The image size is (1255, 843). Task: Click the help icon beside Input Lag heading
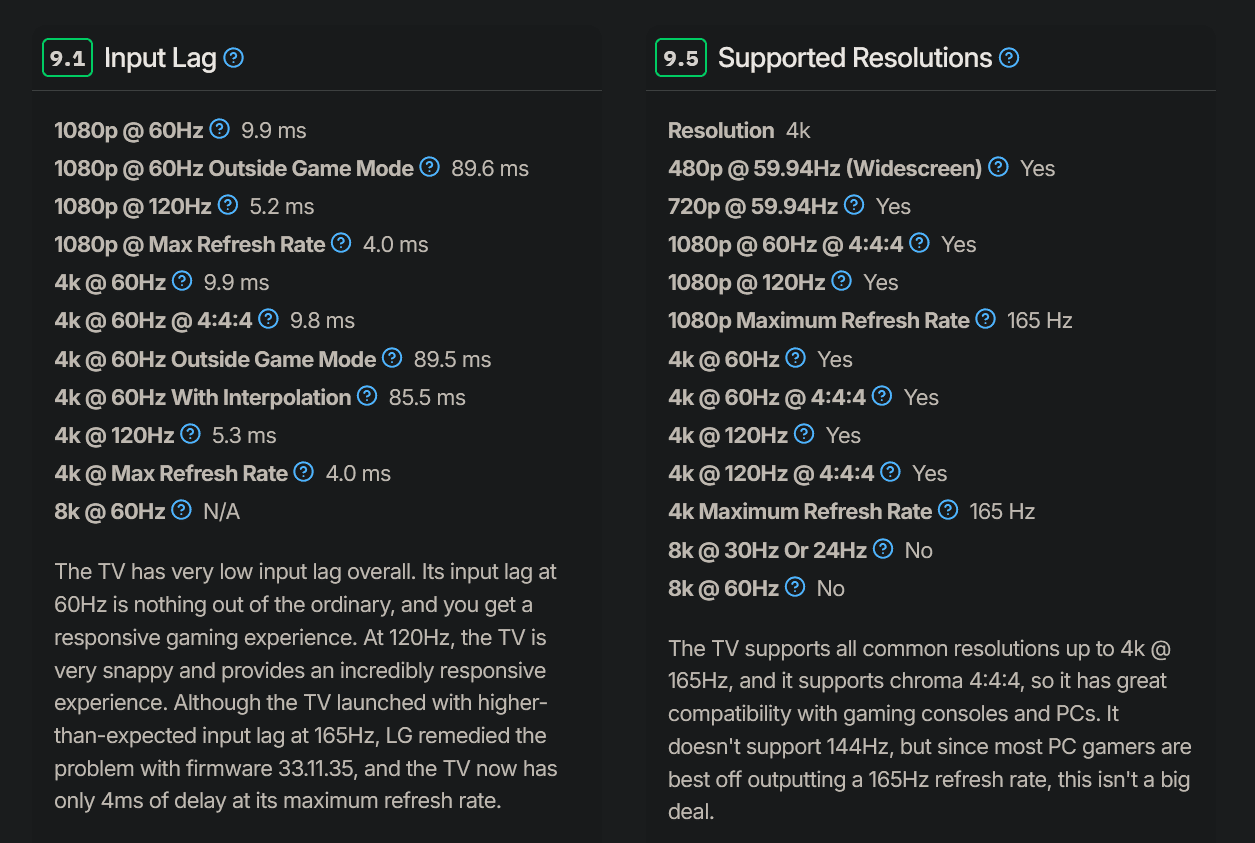pyautogui.click(x=234, y=58)
